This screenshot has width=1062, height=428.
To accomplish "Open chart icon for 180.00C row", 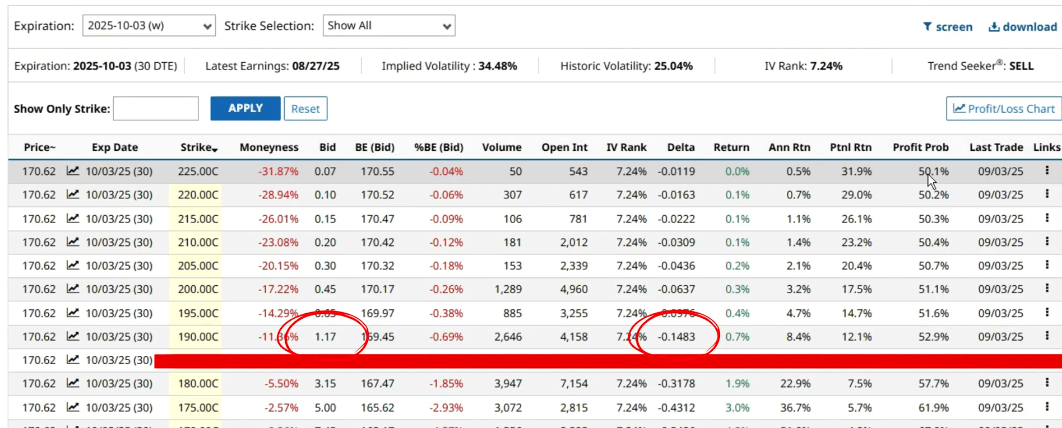I will click(72, 383).
